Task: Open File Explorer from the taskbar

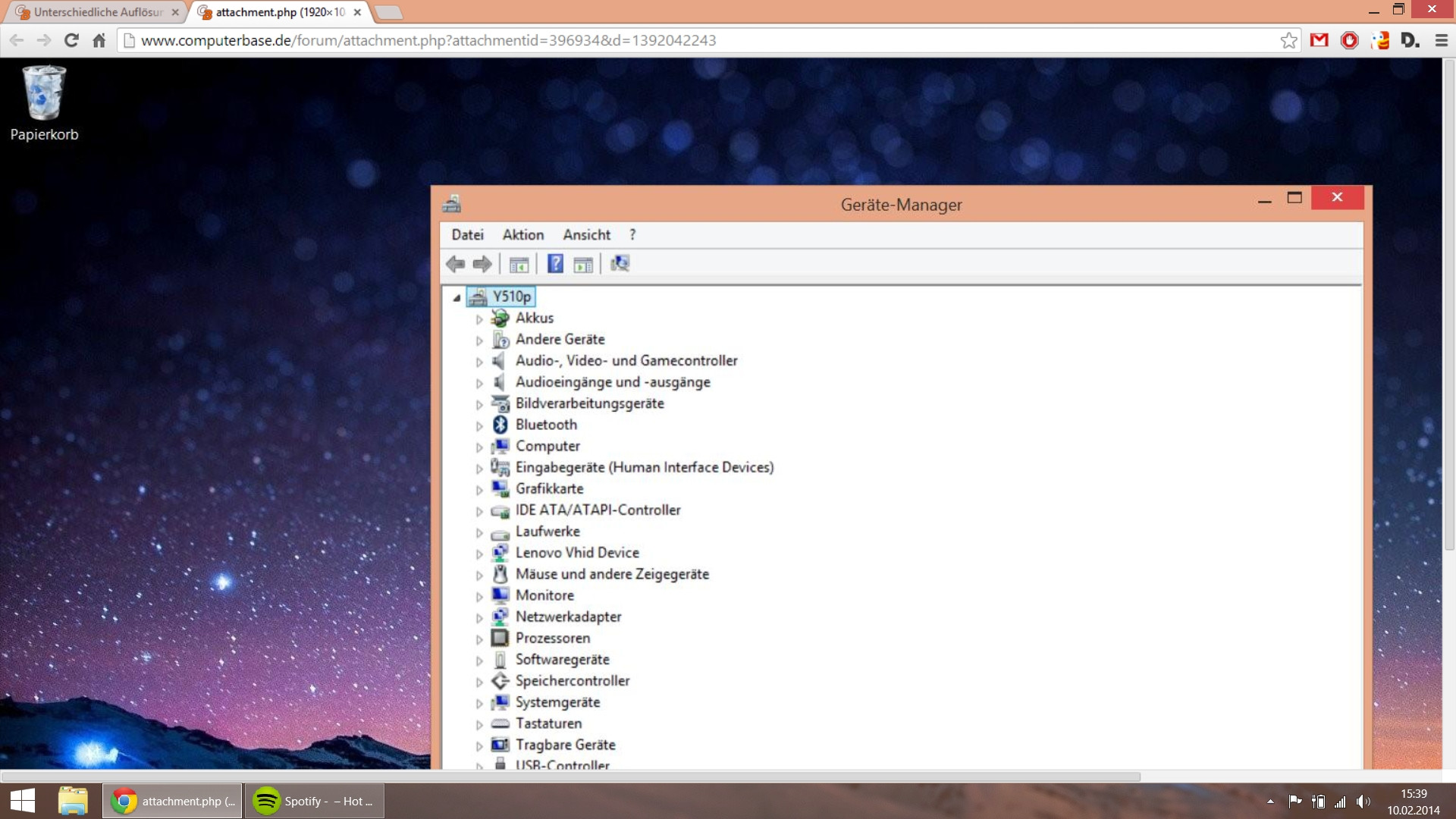Action: (73, 801)
